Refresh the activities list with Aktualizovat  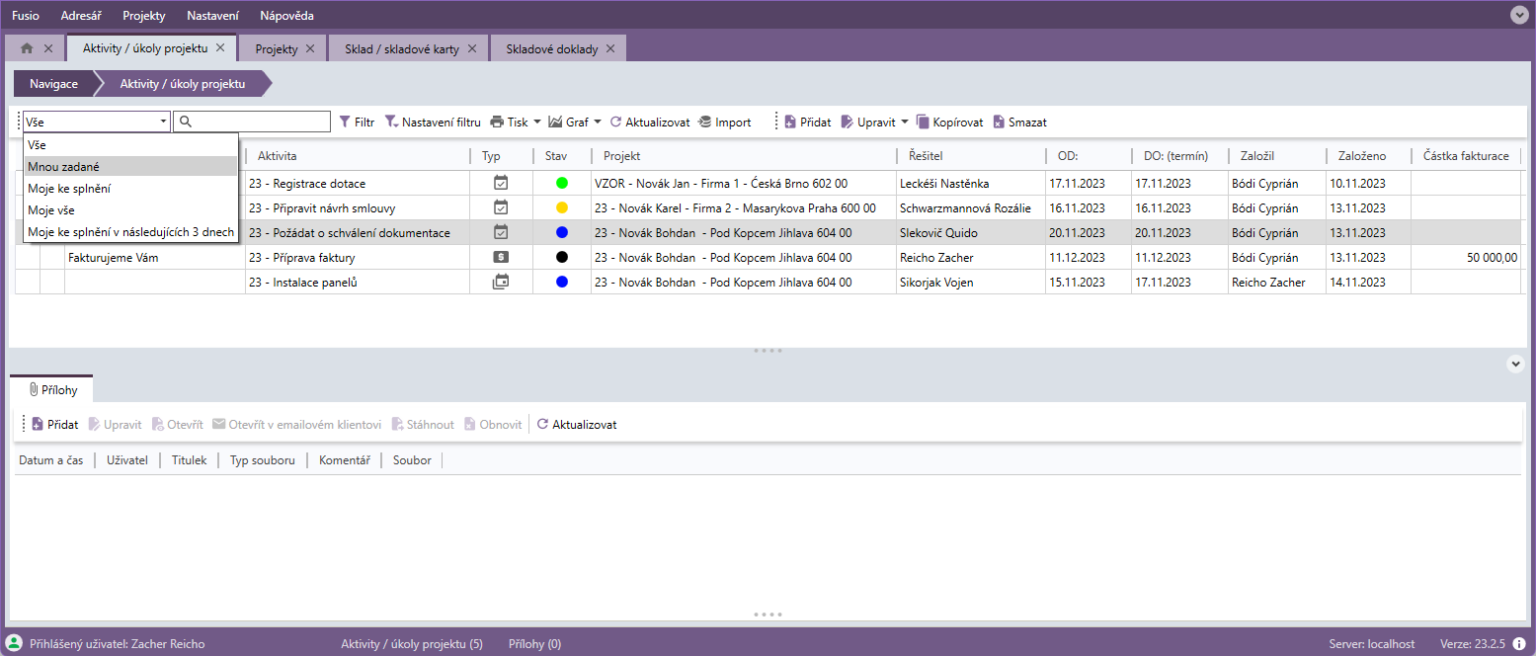point(650,122)
